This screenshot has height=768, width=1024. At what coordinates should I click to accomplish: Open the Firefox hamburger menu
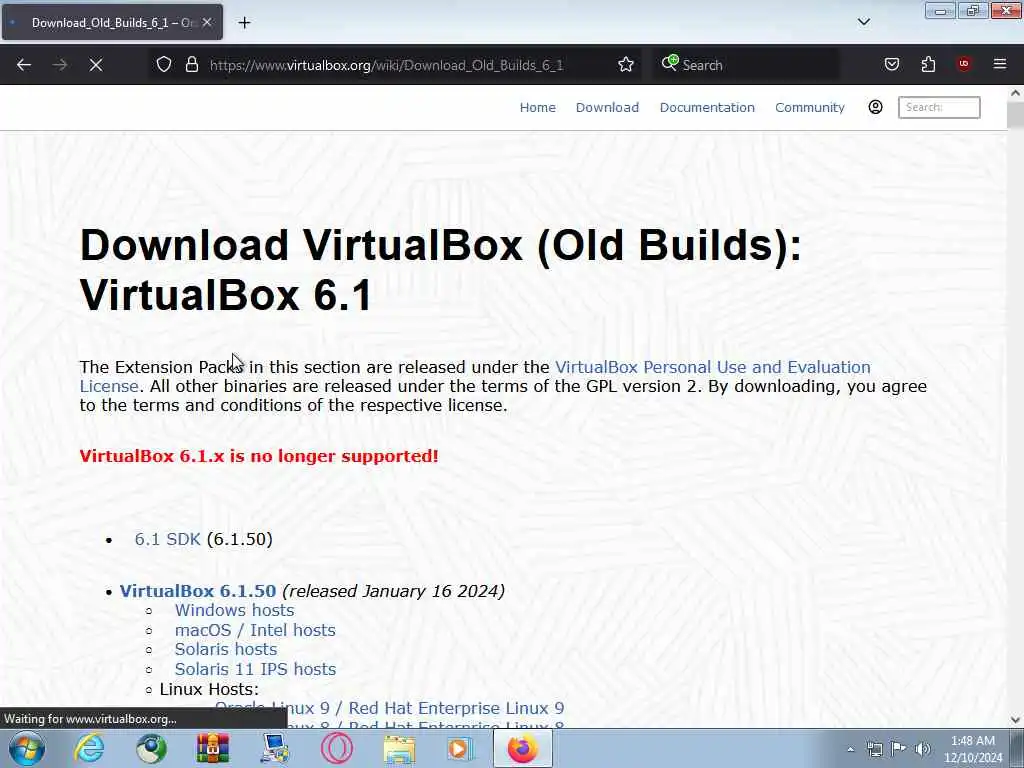[x=1000, y=64]
